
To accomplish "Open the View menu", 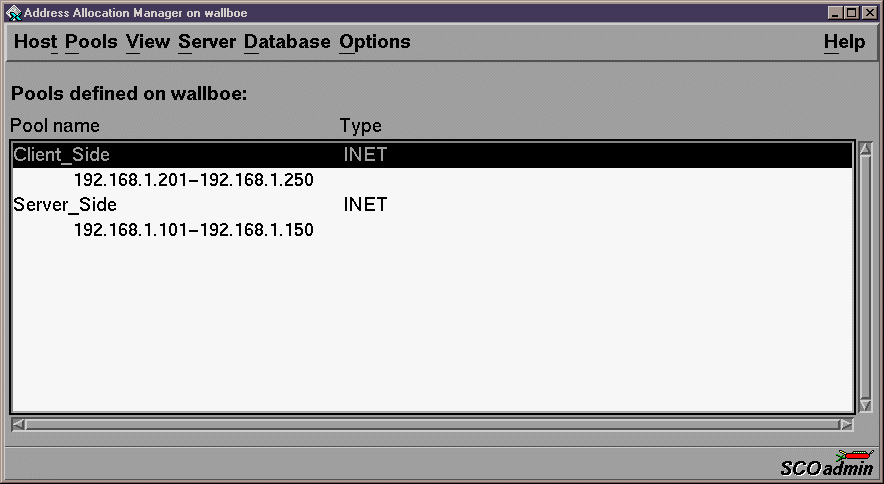I will point(148,42).
